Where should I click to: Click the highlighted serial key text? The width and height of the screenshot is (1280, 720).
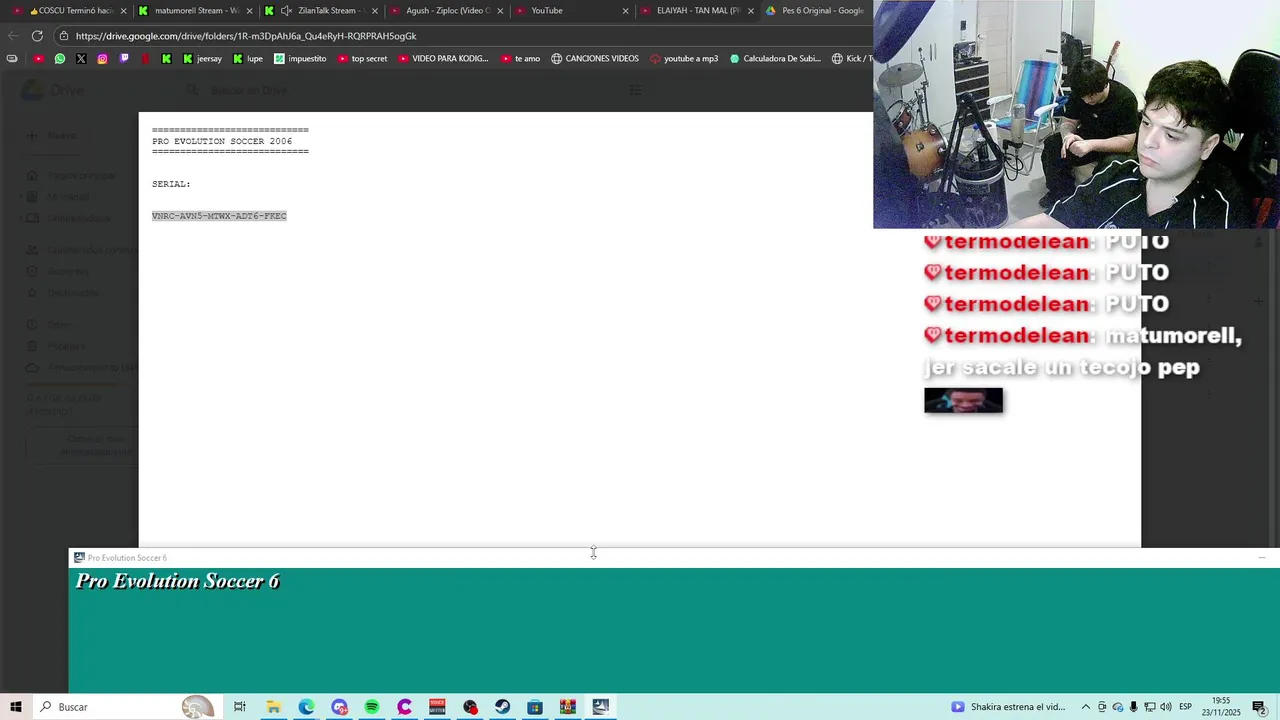pyautogui.click(x=219, y=216)
